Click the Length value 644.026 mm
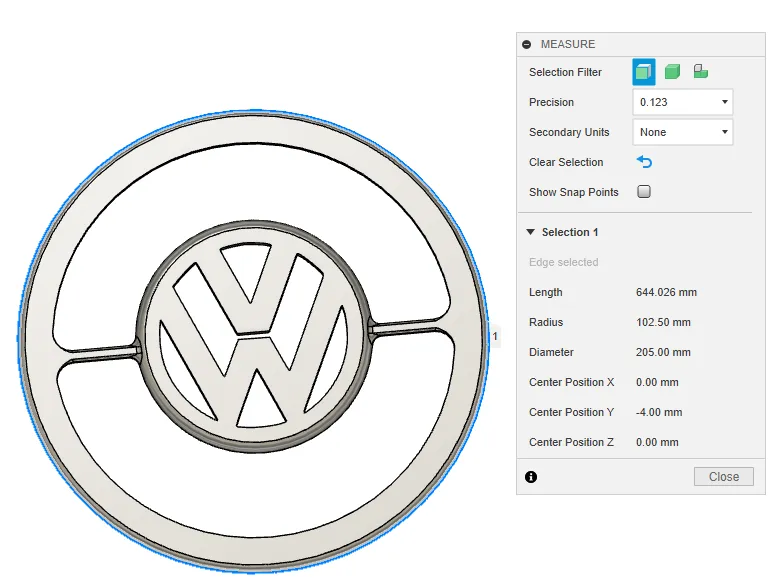The width and height of the screenshot is (777, 582). coord(666,292)
